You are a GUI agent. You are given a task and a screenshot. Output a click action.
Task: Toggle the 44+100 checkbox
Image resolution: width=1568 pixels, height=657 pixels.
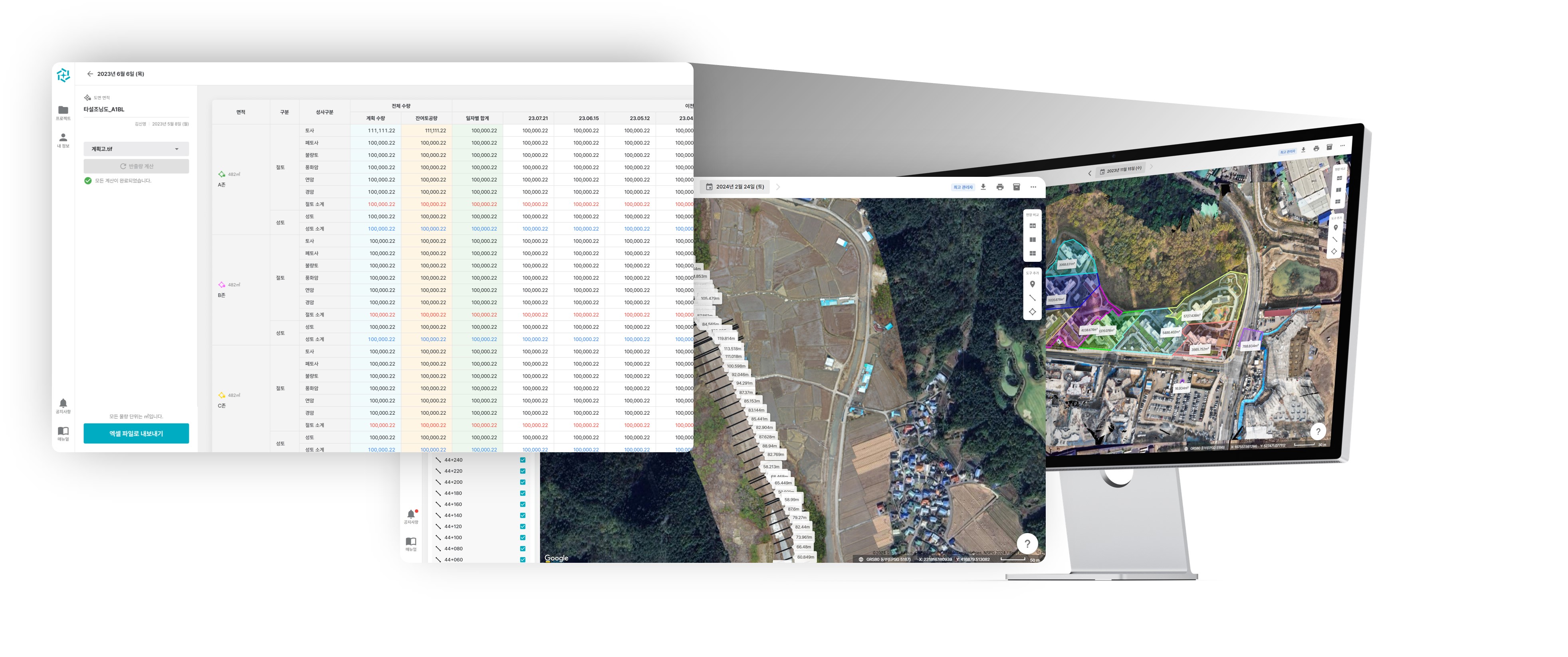pyautogui.click(x=523, y=537)
